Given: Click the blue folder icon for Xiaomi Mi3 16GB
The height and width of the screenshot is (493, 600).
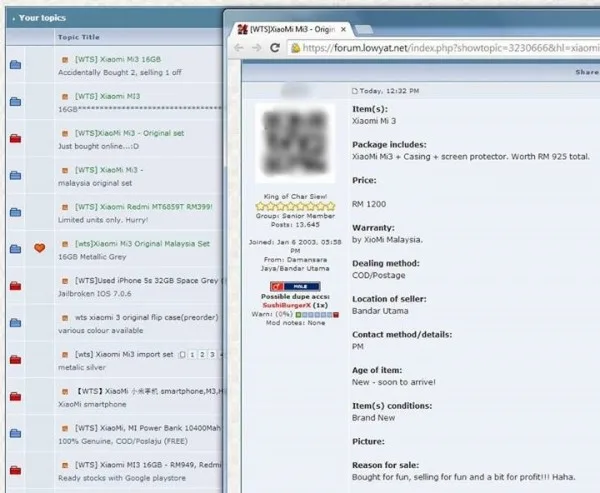Looking at the screenshot, I should [x=15, y=65].
